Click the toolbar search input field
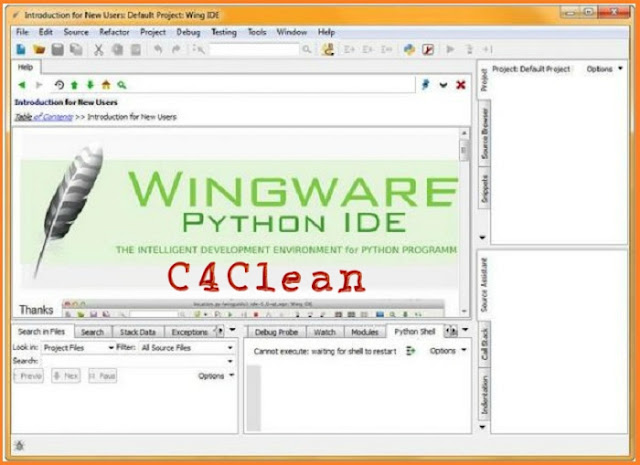Image resolution: width=640 pixels, height=465 pixels. (x=254, y=49)
